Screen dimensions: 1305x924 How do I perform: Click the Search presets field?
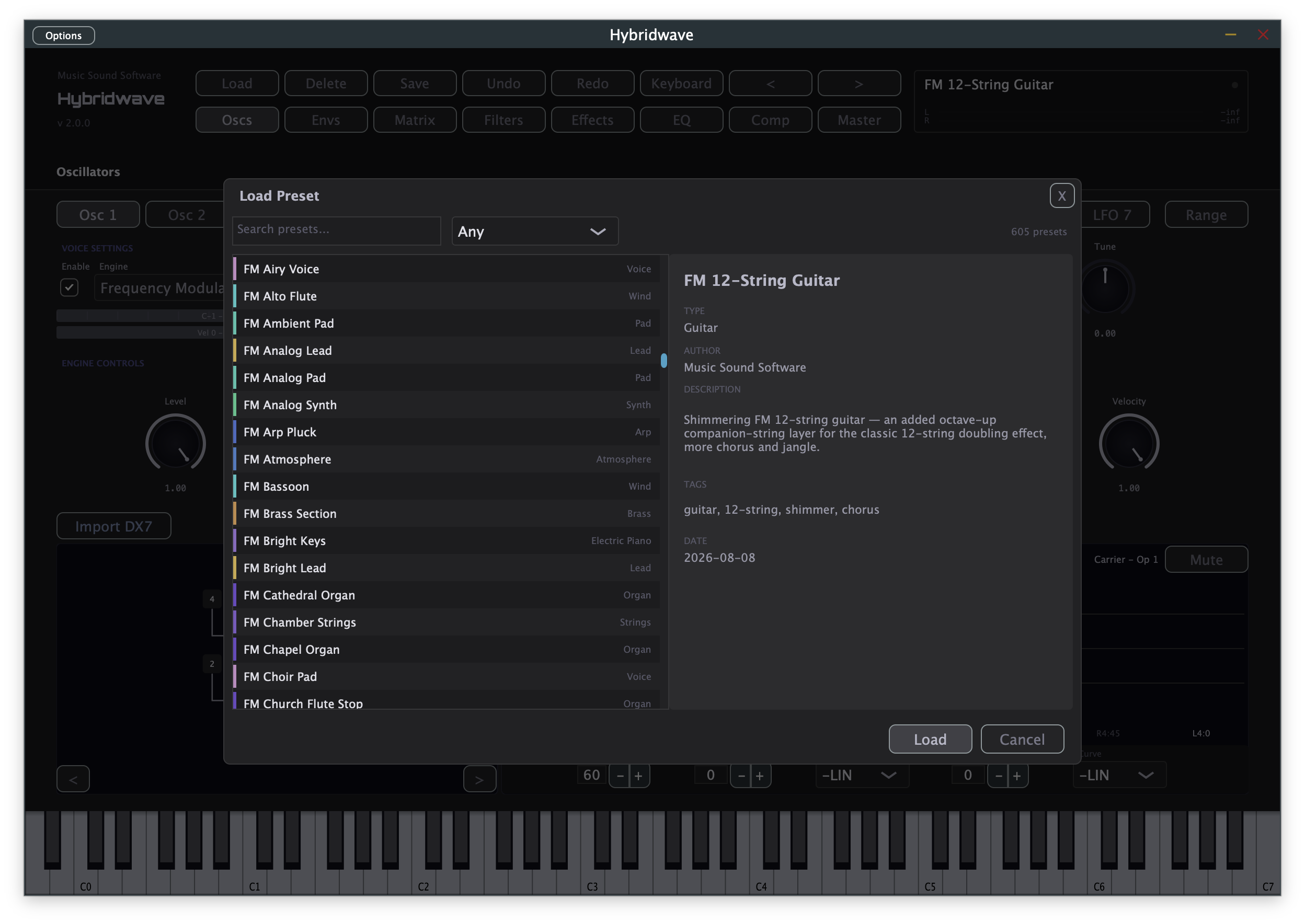tap(336, 230)
